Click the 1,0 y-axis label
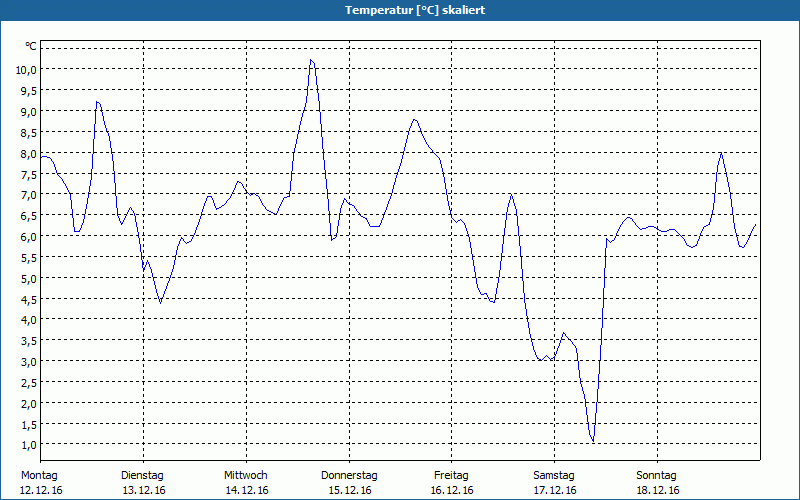 28,444
